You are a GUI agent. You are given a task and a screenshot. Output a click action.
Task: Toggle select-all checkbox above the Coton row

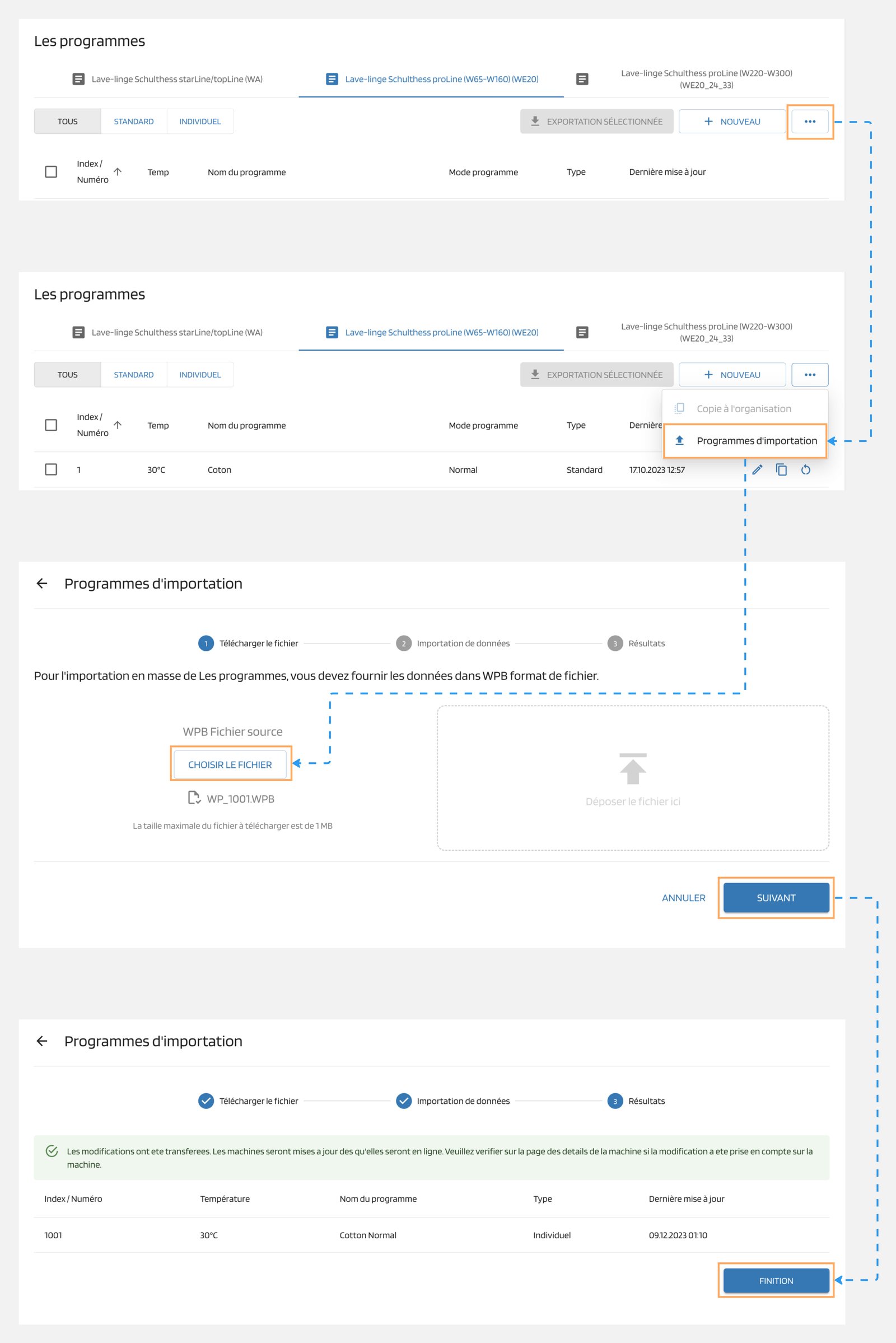[51, 425]
